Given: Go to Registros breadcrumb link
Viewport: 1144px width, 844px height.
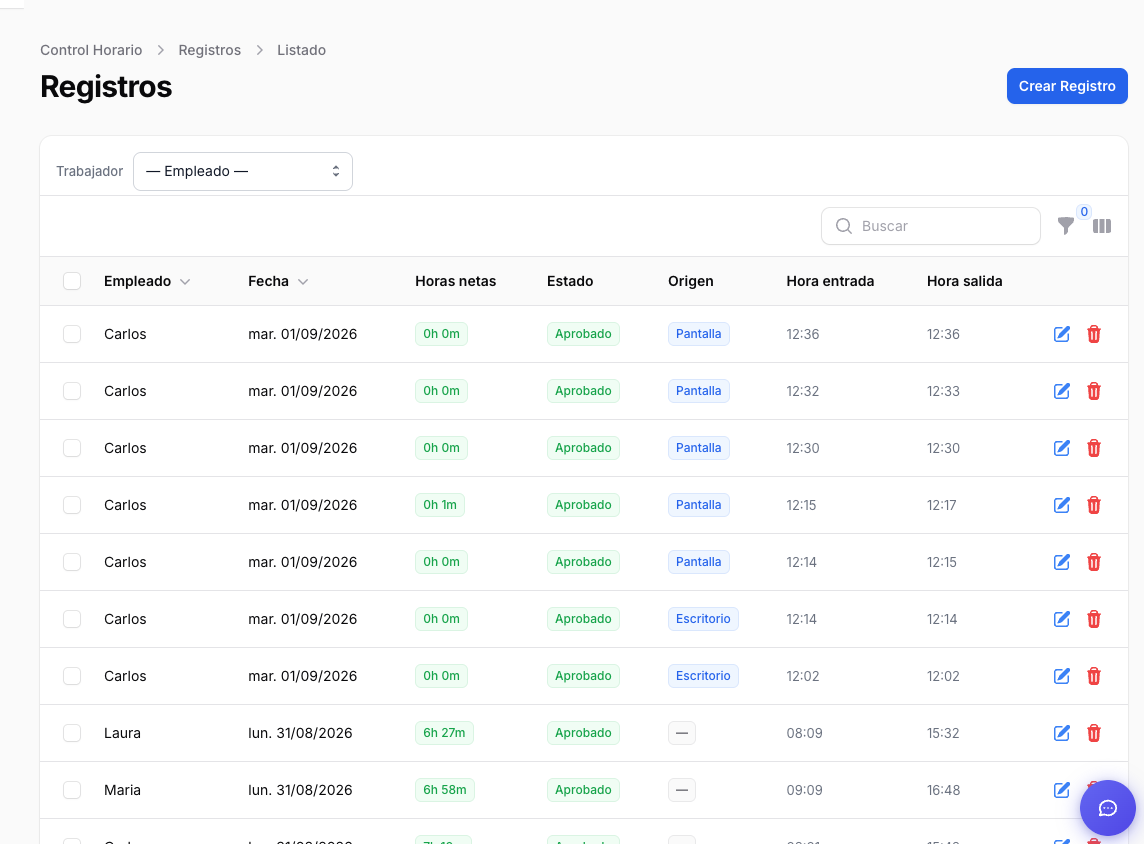Looking at the screenshot, I should [x=209, y=50].
